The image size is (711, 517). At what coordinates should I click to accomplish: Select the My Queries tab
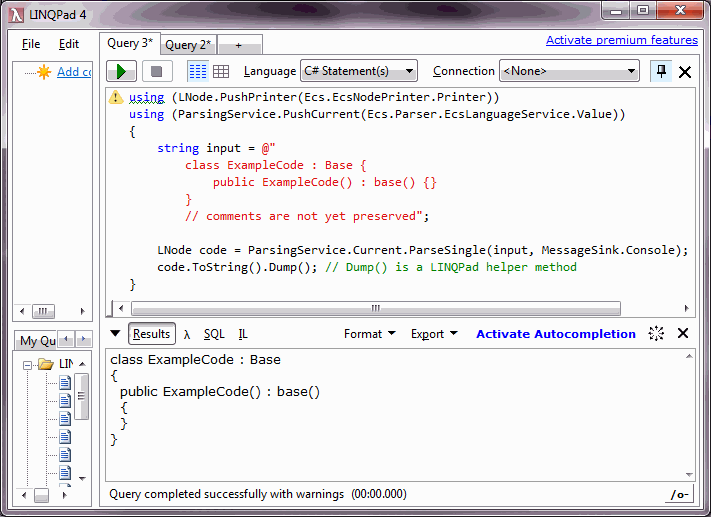tap(37, 341)
